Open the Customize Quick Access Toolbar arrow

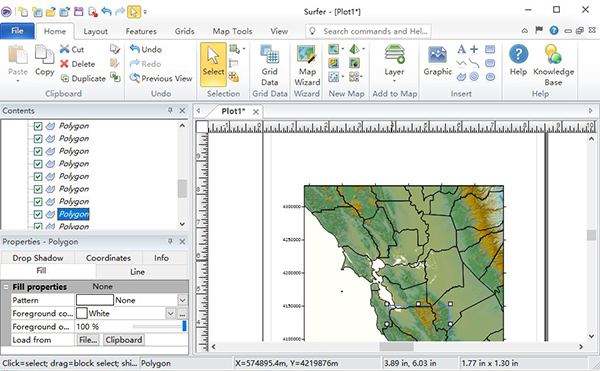coord(145,12)
